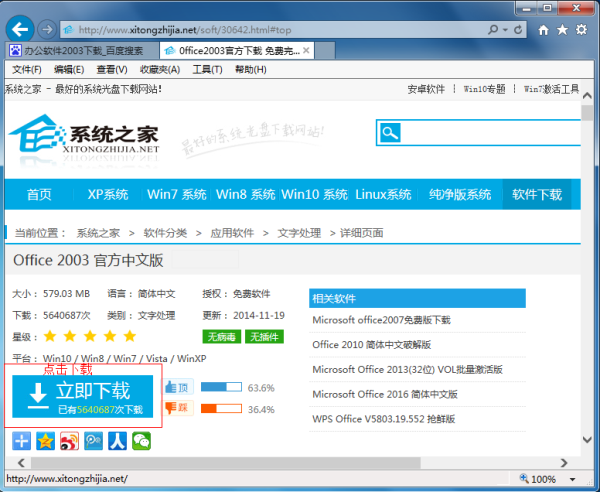Open Microsoft Office 2016 简体中文版 link
Viewport: 600px width, 492px height.
pyautogui.click(x=385, y=394)
